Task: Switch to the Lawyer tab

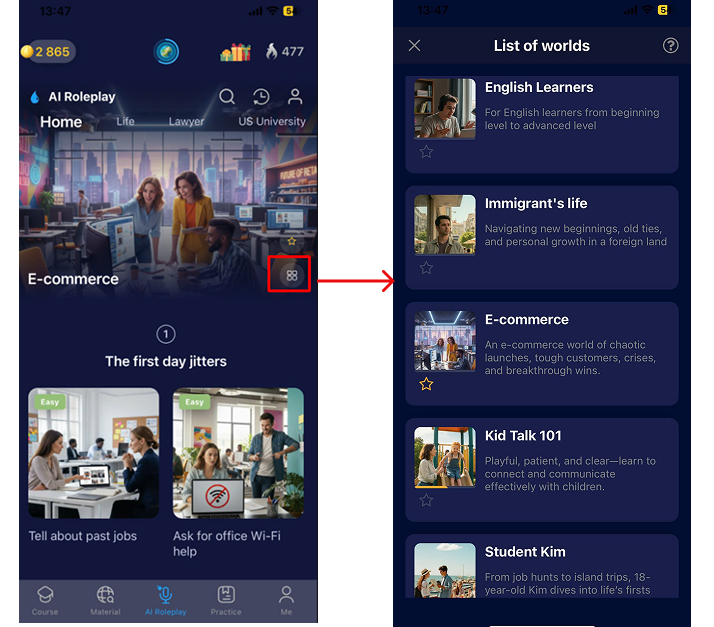Action: point(186,122)
